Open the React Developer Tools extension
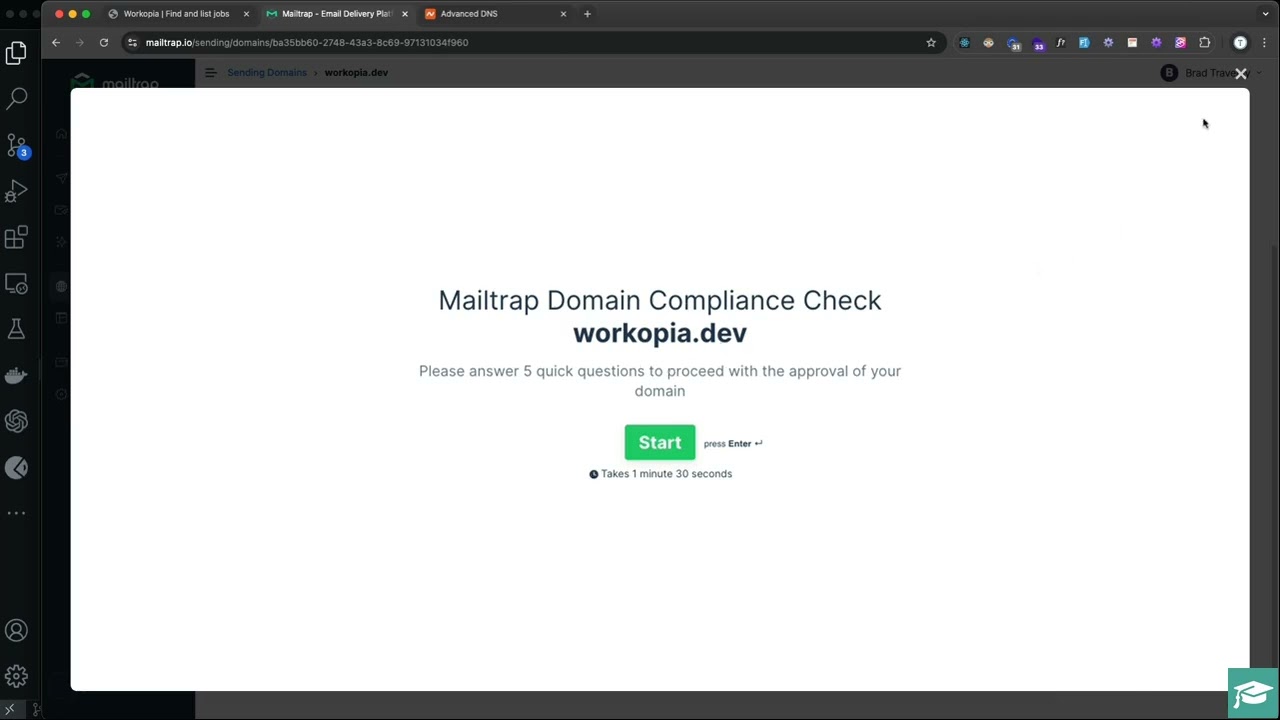Screen dimensions: 1280x720 click(x=964, y=43)
